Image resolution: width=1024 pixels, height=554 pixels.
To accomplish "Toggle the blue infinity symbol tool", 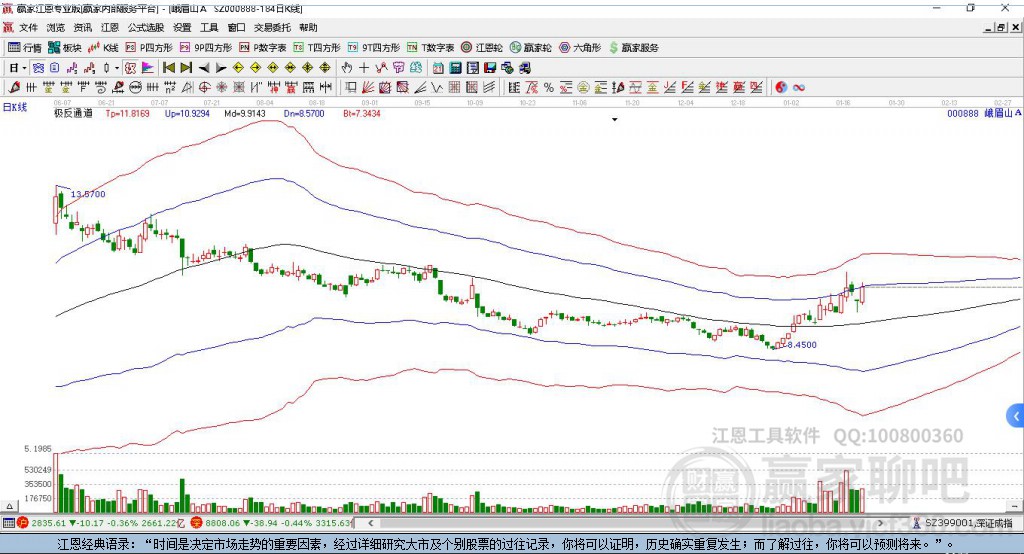I will click(x=799, y=88).
